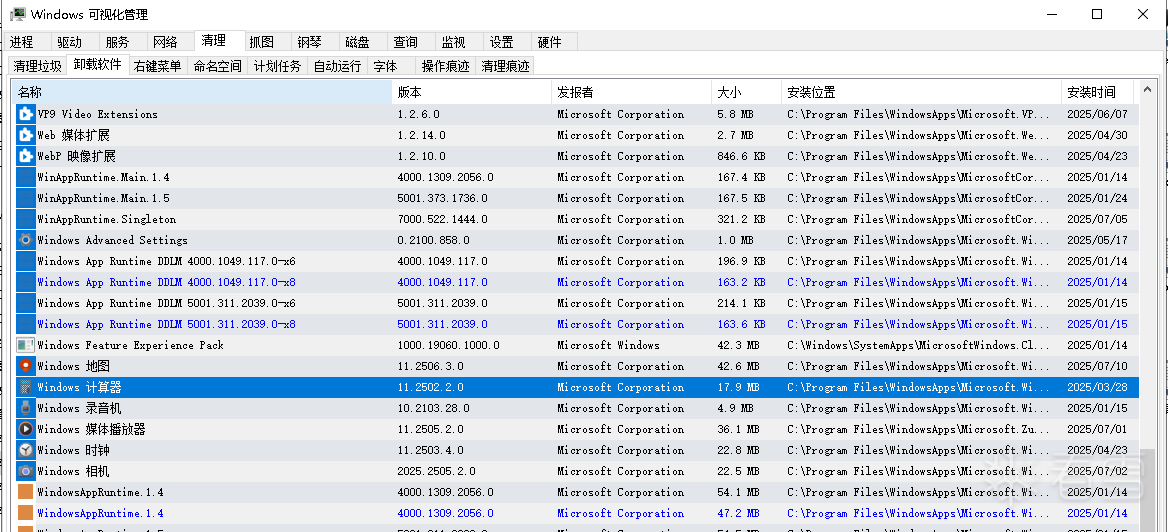
Task: Select the 计划任务 sub-tab
Action: pos(278,66)
